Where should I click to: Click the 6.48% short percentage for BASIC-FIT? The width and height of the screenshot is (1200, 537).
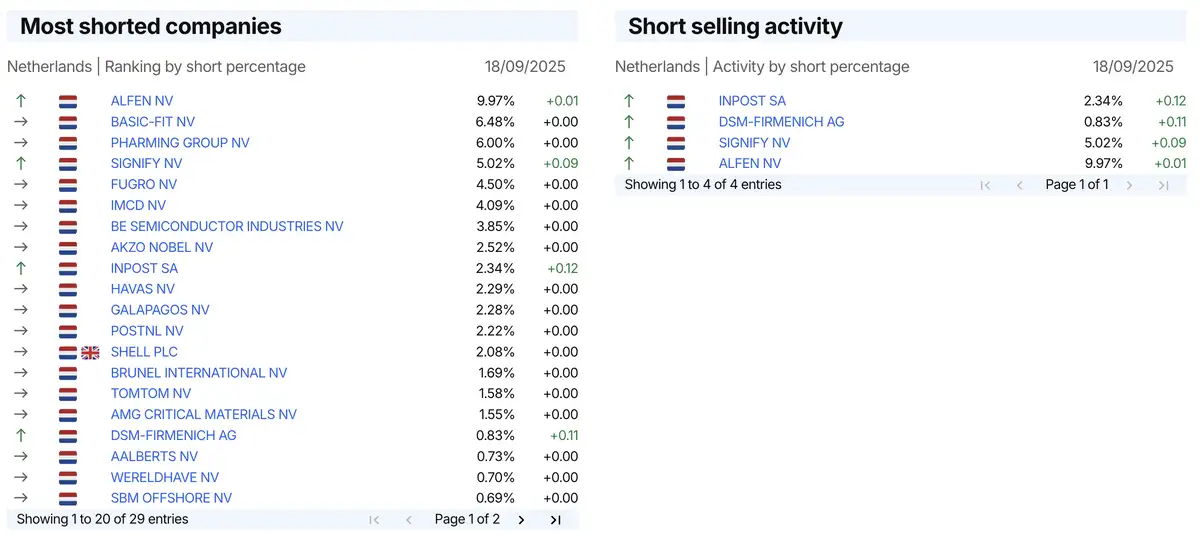[496, 122]
